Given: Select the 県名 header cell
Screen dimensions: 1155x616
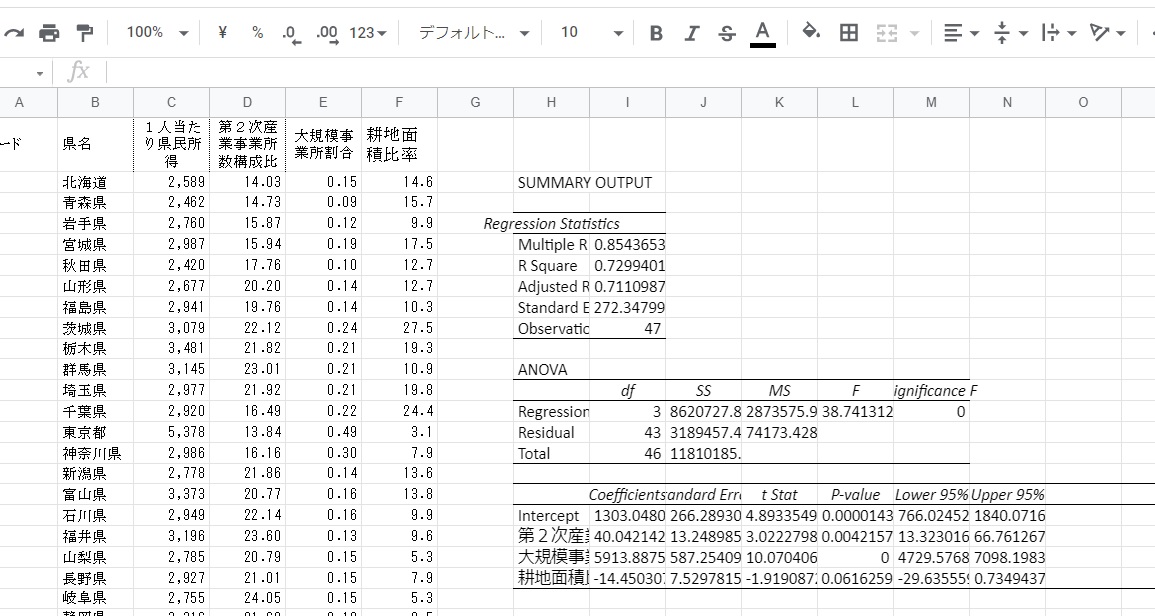Looking at the screenshot, I should click(x=95, y=144).
